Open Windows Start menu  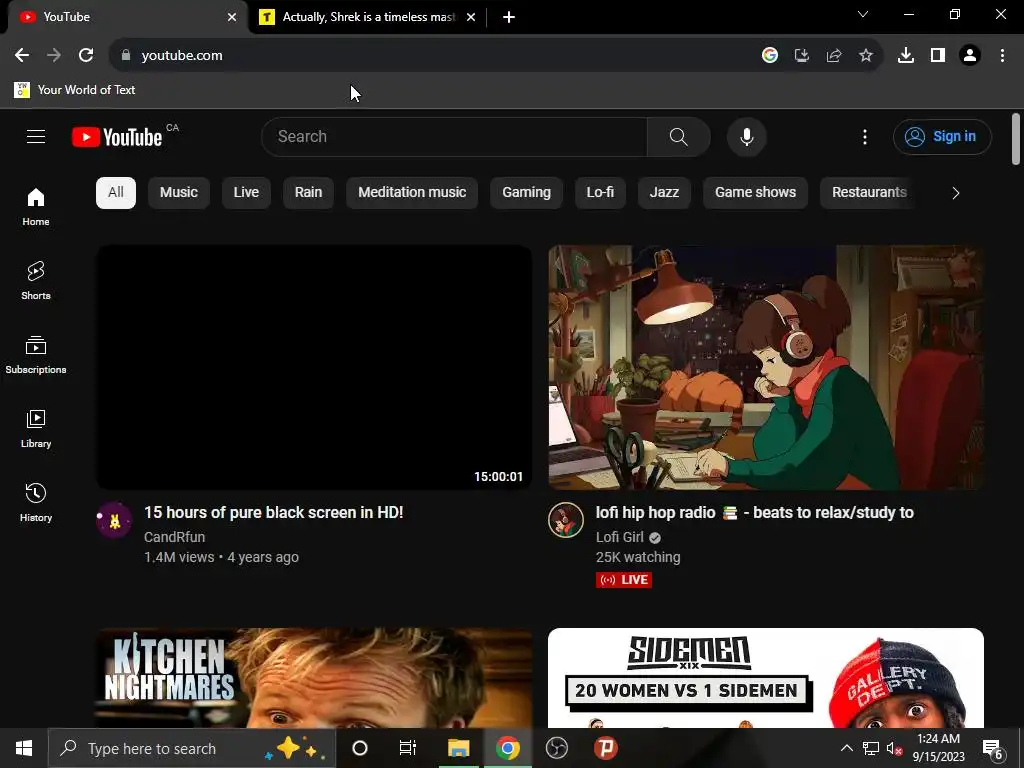(24, 748)
